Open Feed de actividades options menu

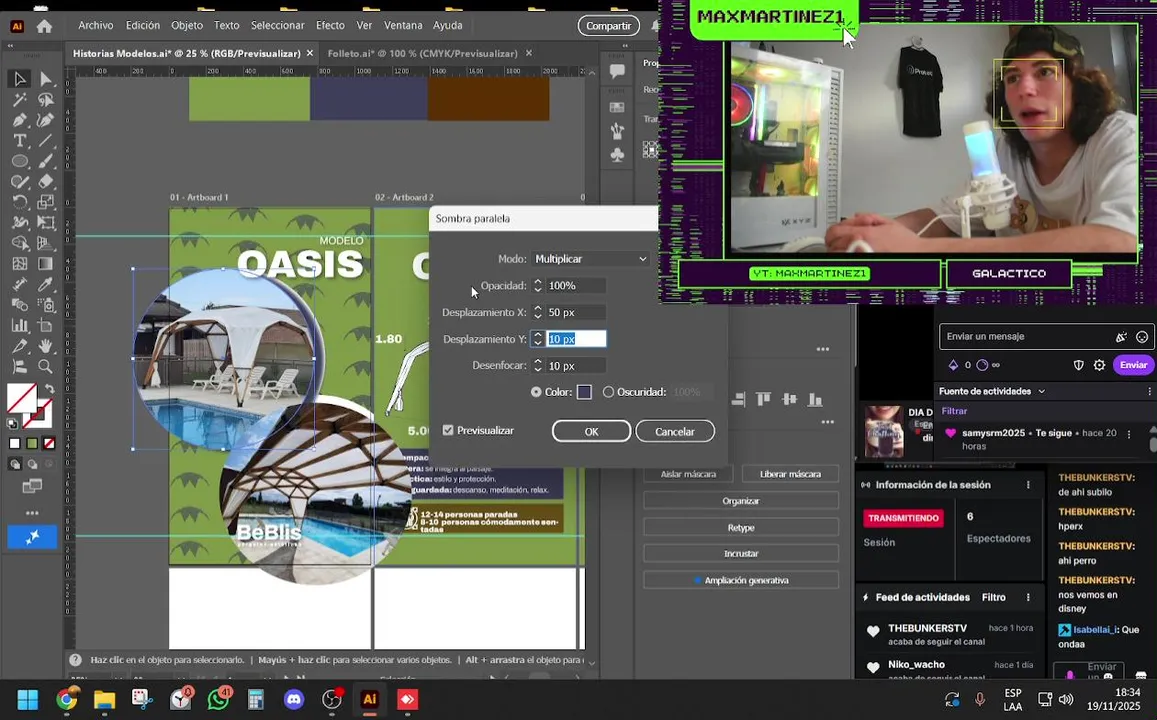tap(1028, 597)
